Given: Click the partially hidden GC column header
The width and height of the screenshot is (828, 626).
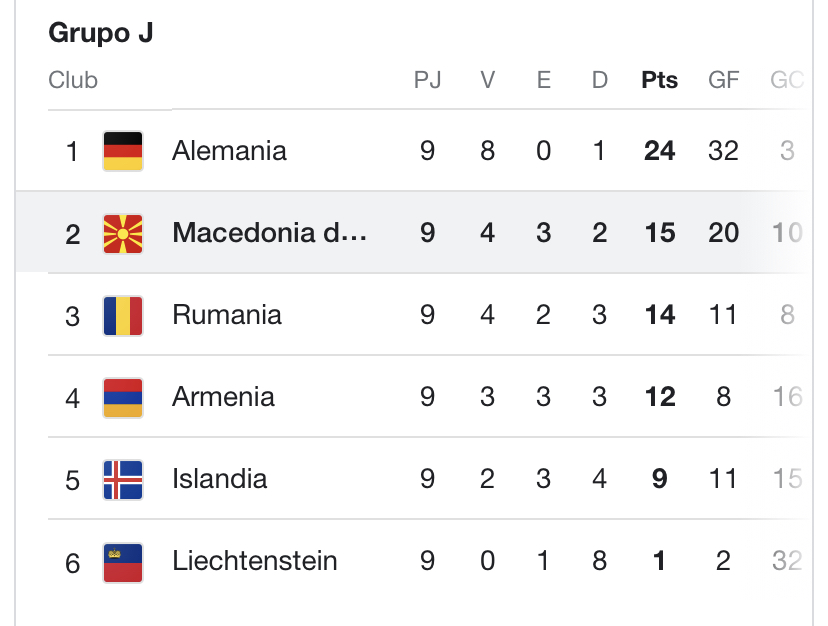Looking at the screenshot, I should (x=787, y=80).
